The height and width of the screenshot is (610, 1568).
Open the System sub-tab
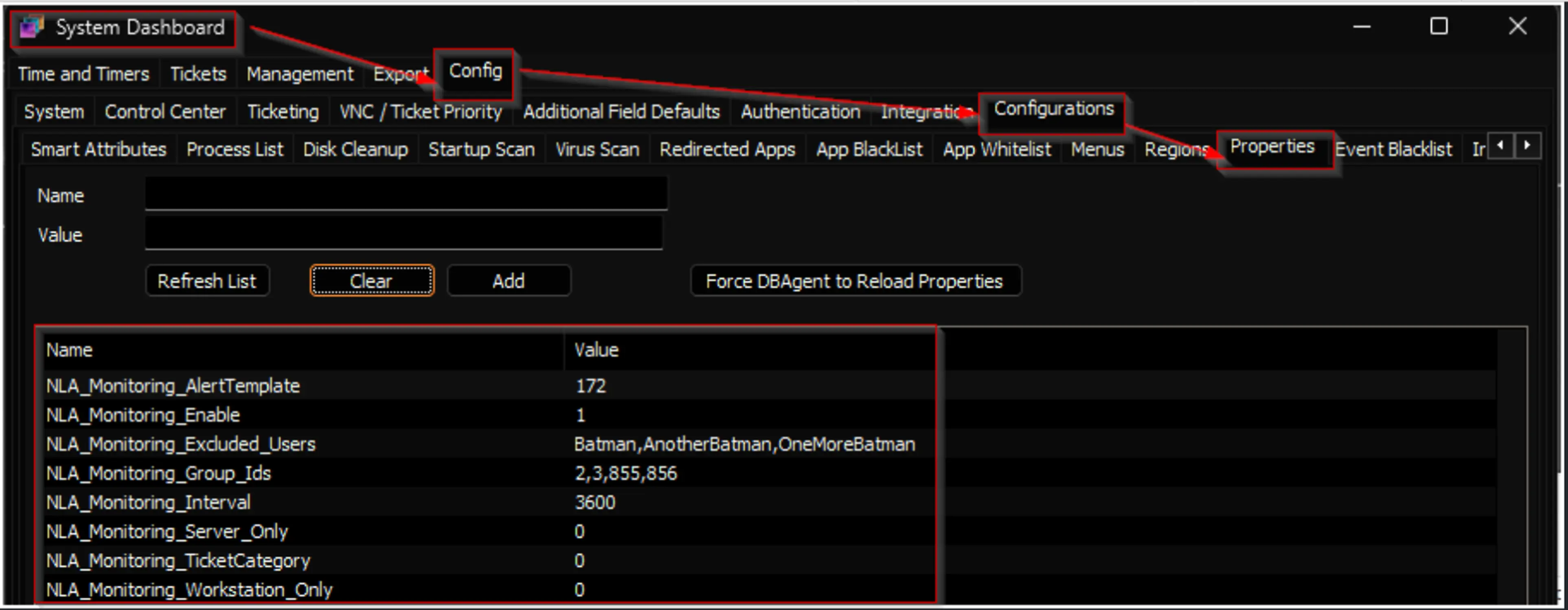tap(54, 112)
